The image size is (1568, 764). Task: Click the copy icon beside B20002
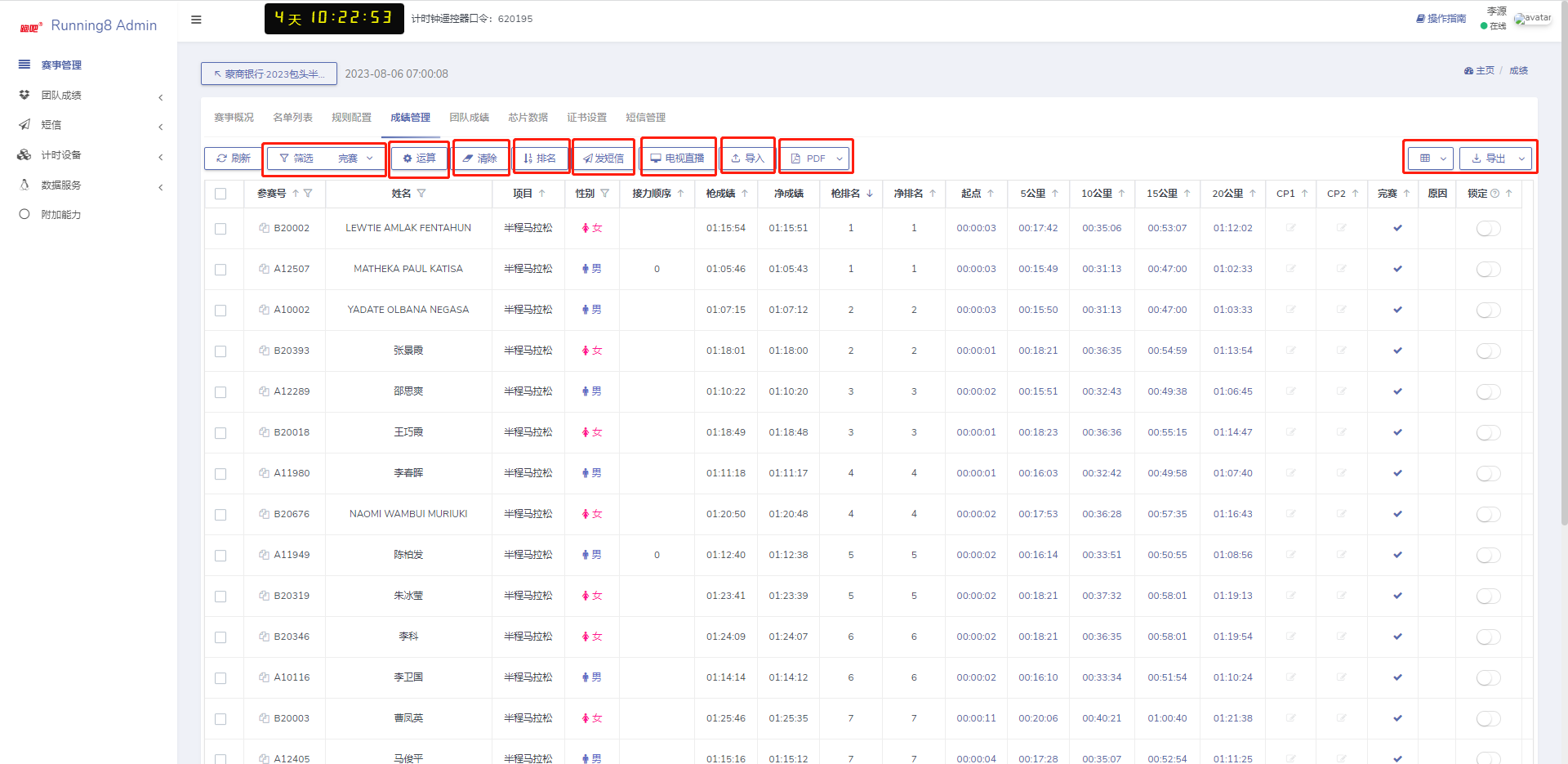coord(264,228)
